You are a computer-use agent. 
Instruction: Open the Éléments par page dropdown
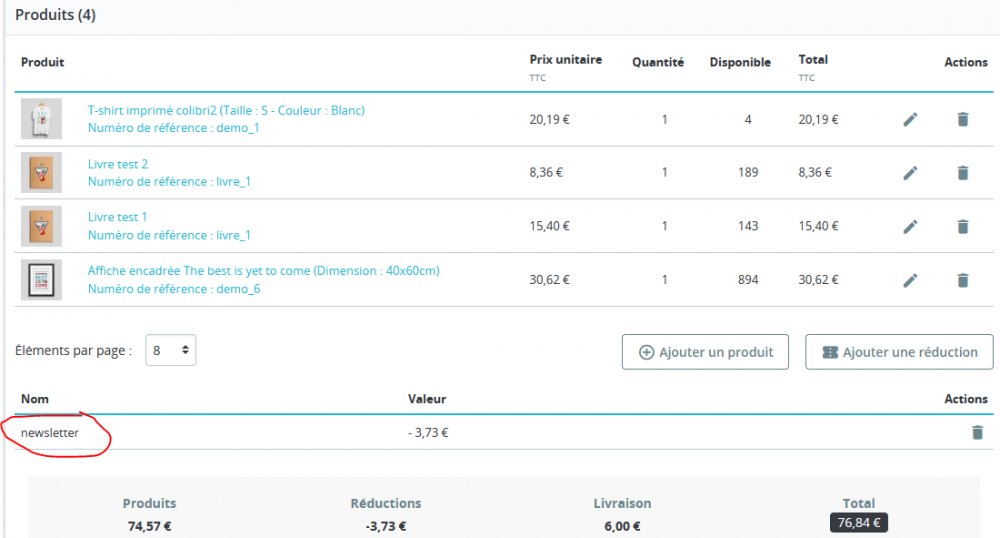[x=170, y=350]
